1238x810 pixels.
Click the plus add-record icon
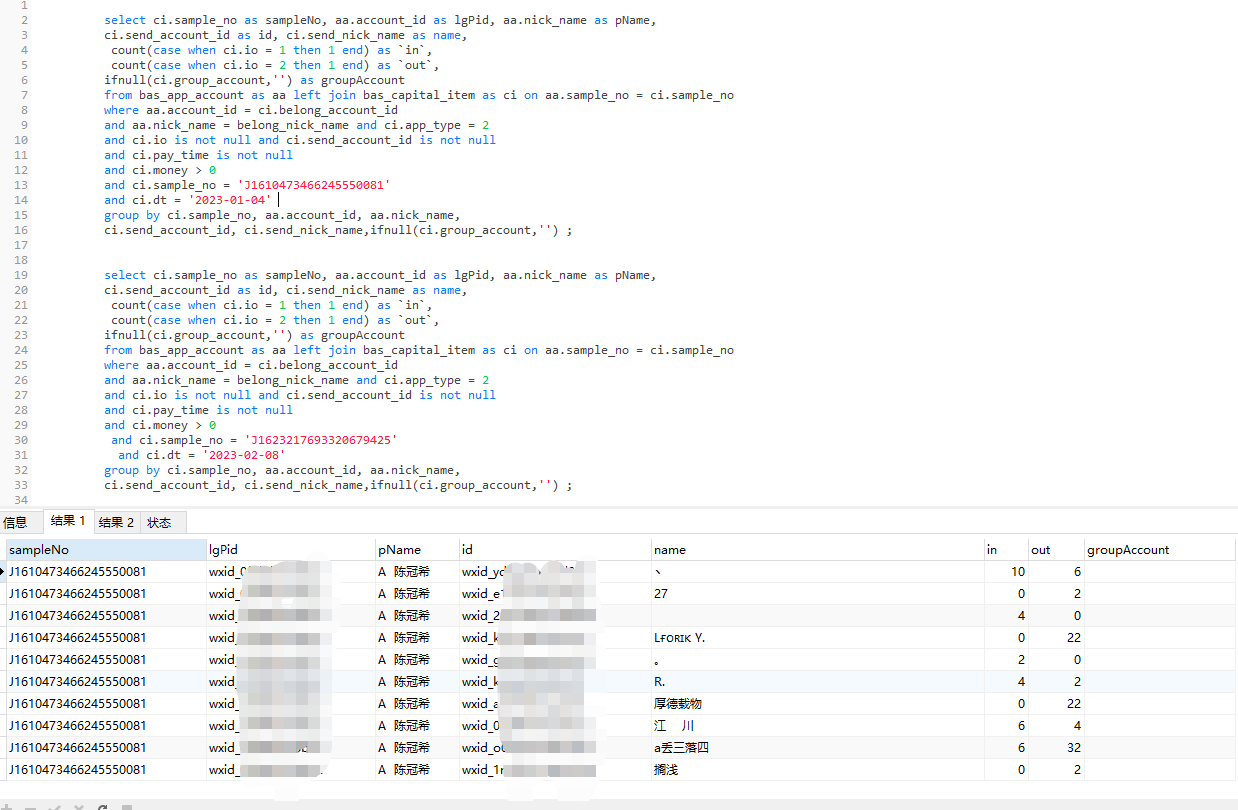(8, 806)
